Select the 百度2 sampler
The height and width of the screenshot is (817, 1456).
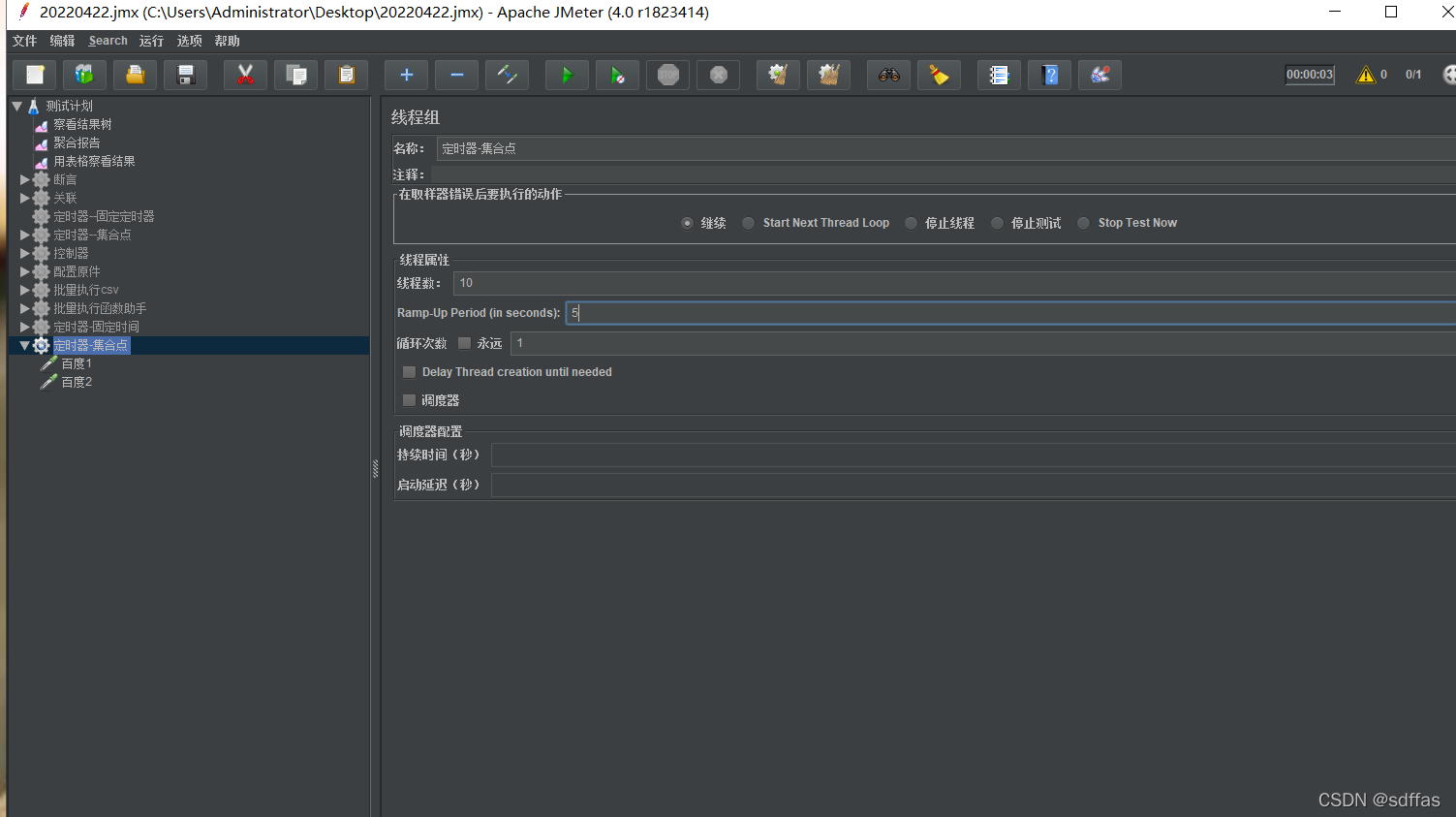click(77, 382)
